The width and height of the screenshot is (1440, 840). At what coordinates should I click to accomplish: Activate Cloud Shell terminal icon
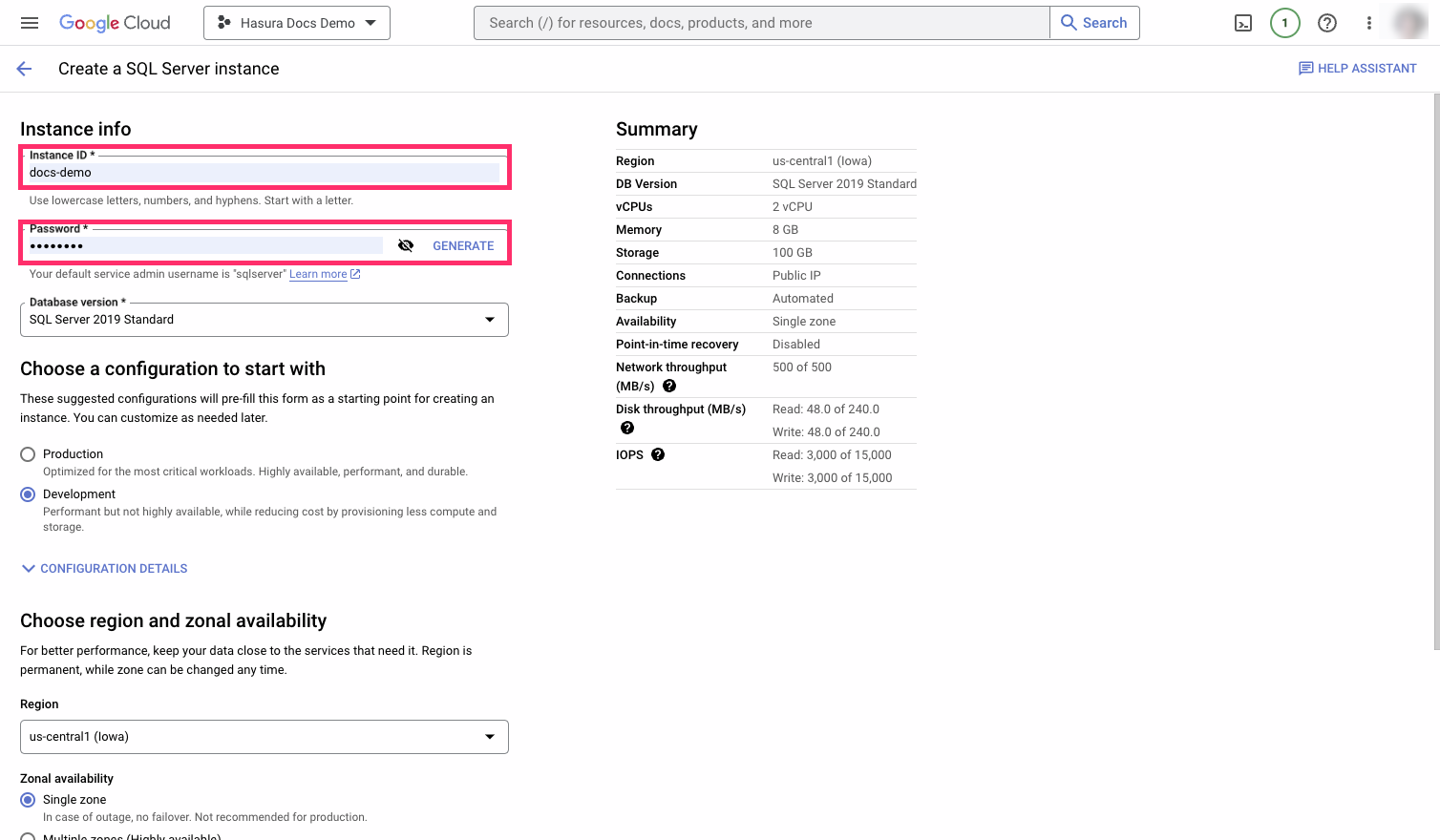point(1243,23)
